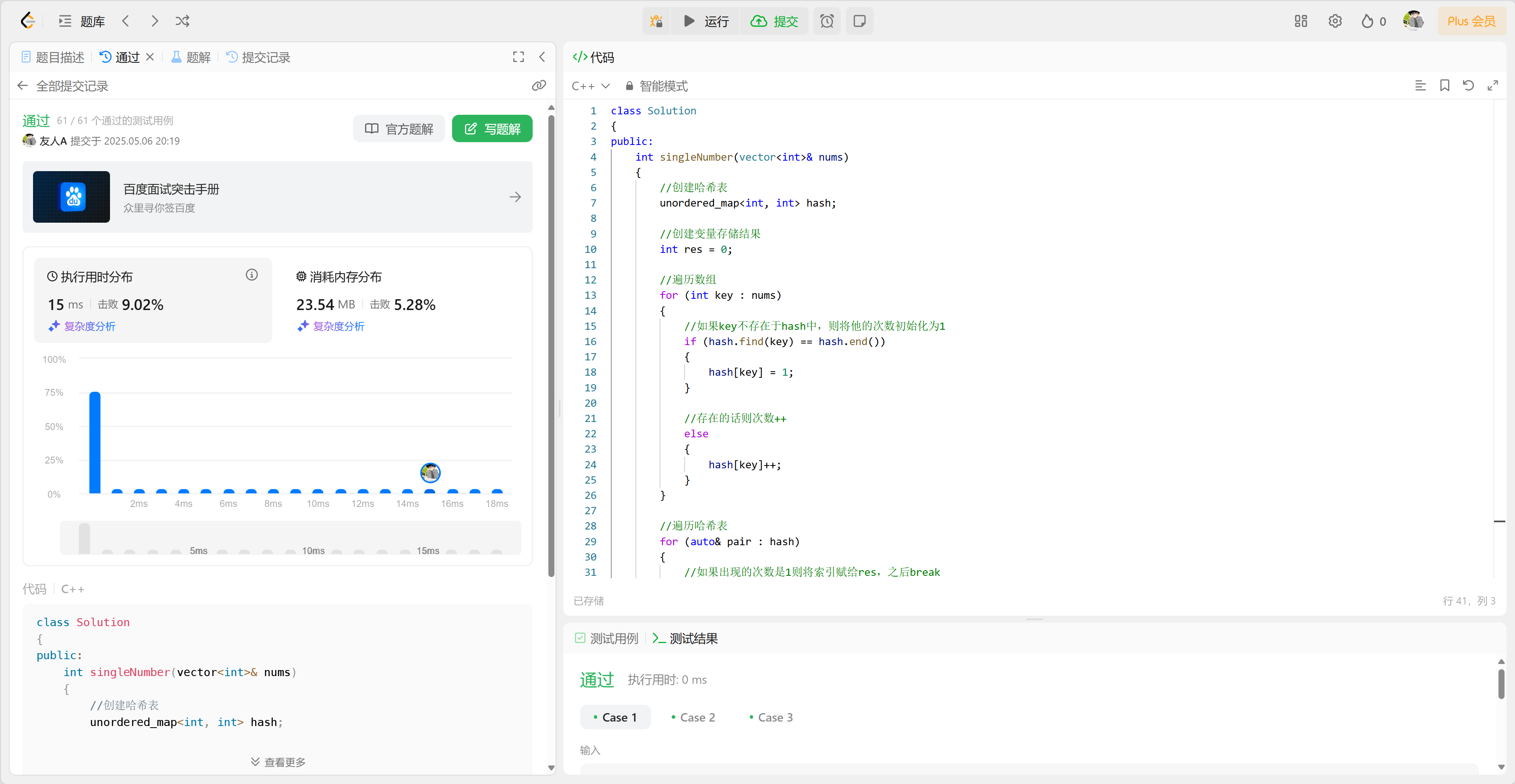
Task: Click the bookmark icon in code editor
Action: coord(1444,86)
